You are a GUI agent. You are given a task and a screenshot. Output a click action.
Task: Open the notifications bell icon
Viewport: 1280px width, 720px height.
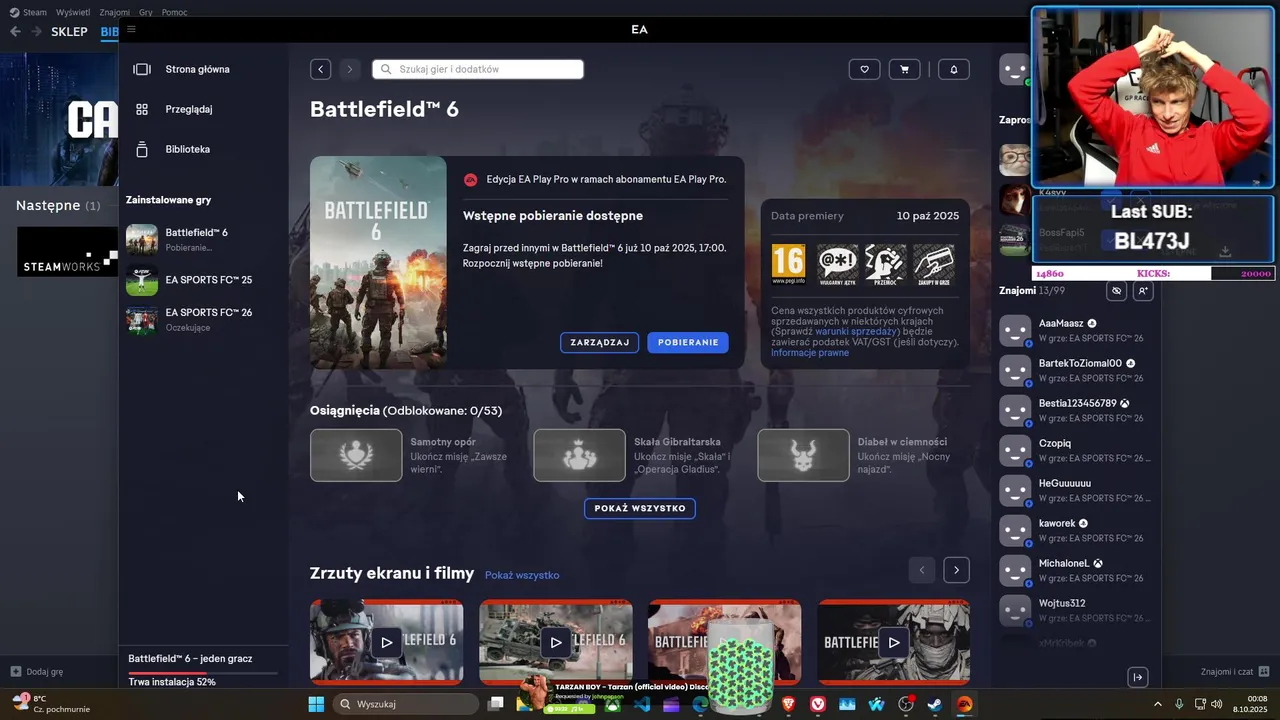pos(953,69)
